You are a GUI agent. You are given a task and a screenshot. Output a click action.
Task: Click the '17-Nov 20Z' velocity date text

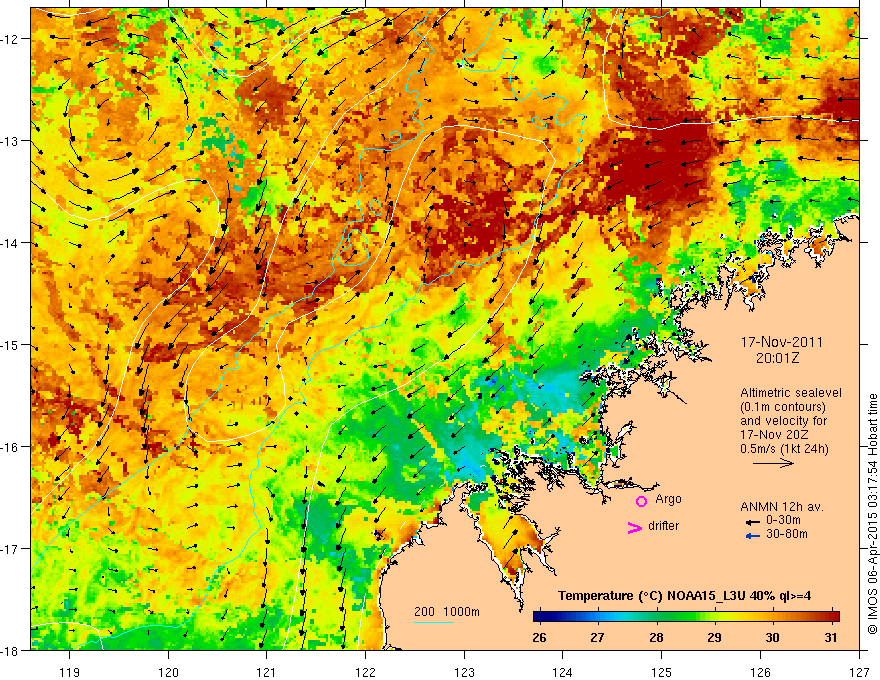[x=775, y=435]
